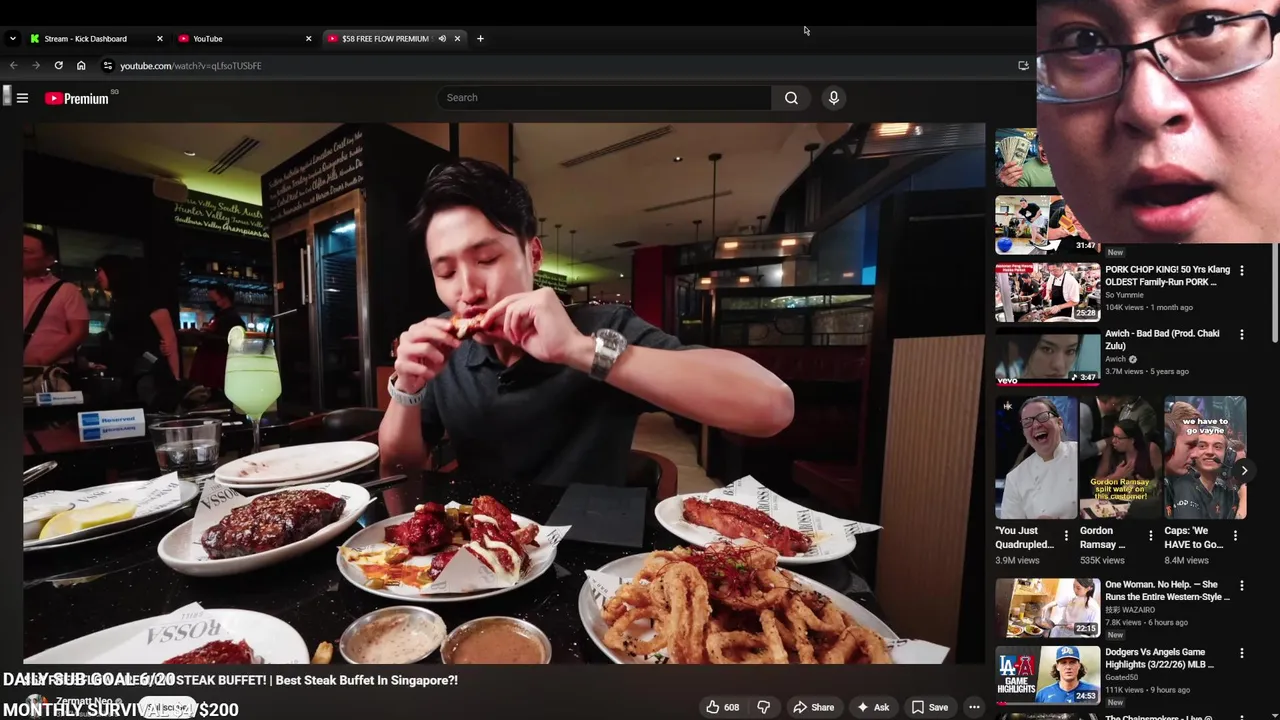Click the main video player to pause
This screenshot has height=720, width=1280.
504,393
